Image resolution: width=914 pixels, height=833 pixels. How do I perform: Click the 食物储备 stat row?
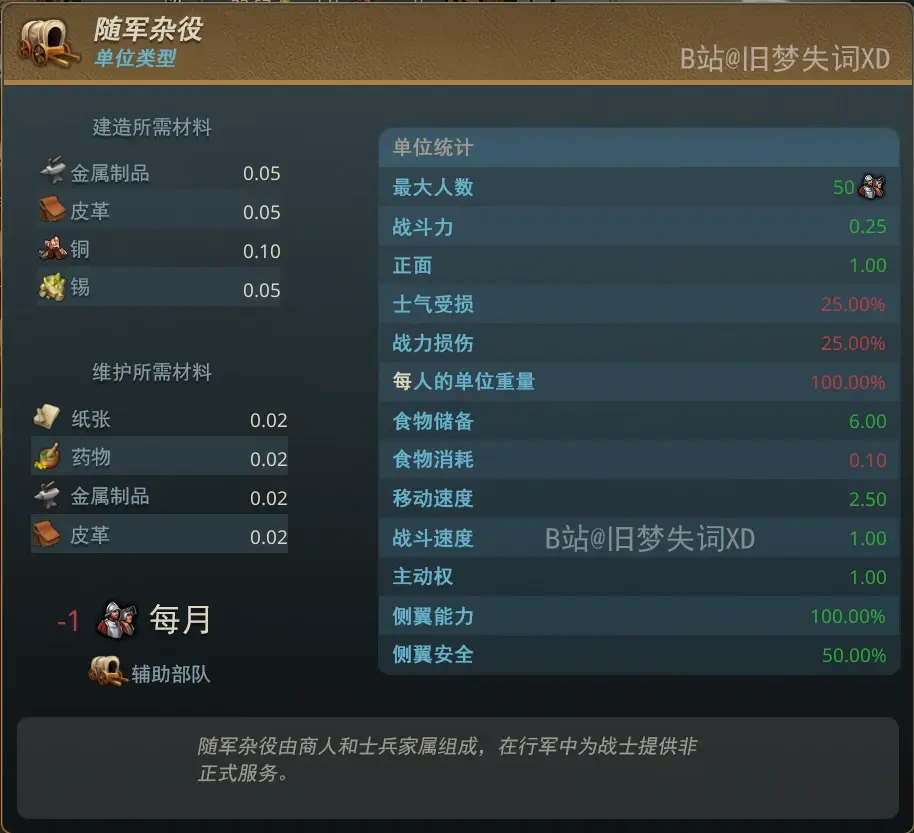639,421
